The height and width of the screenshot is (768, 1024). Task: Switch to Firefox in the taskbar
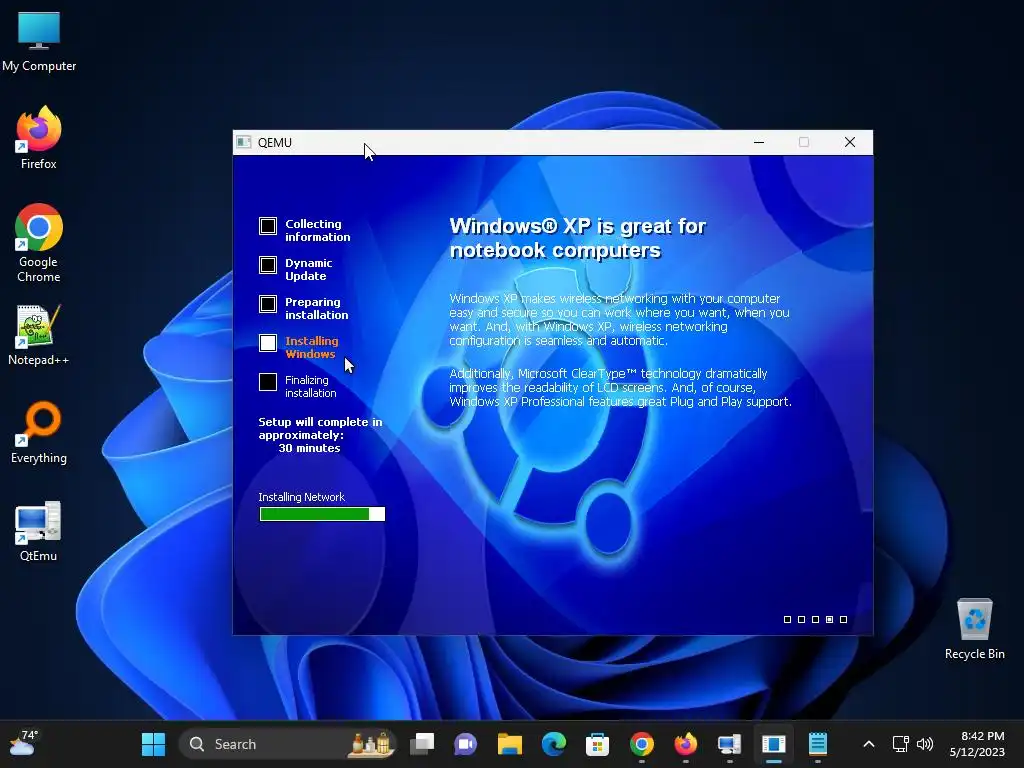[685, 744]
